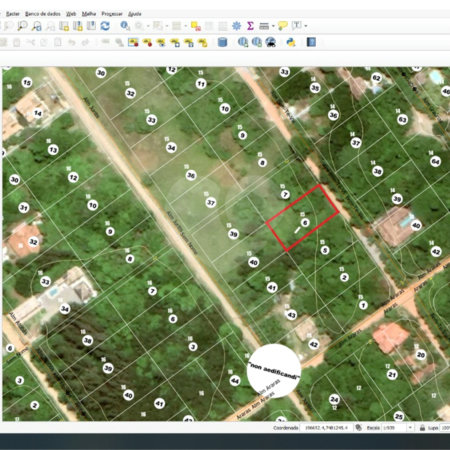Open the Help contents book icon
The image size is (450, 450).
pos(311,42)
